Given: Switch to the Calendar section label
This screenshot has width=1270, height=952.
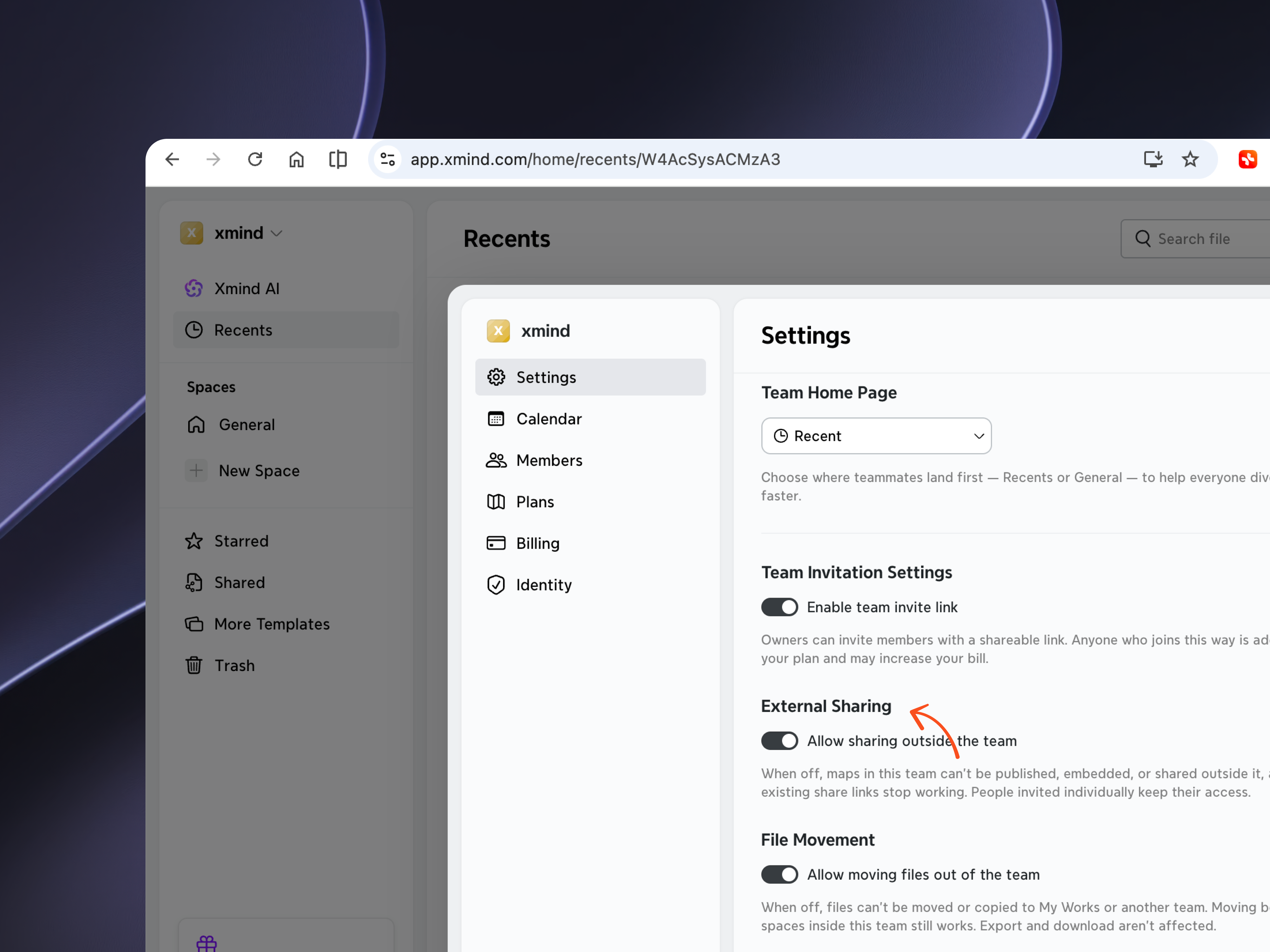Looking at the screenshot, I should (x=549, y=419).
